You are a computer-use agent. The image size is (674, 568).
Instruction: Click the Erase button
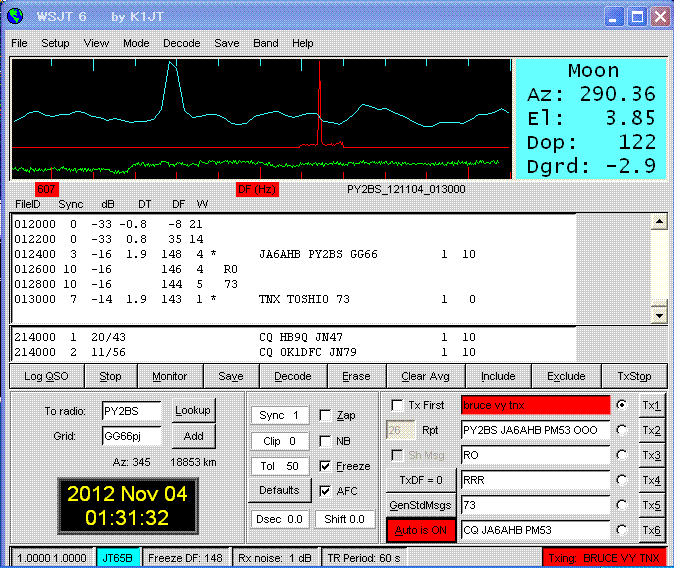pos(356,376)
